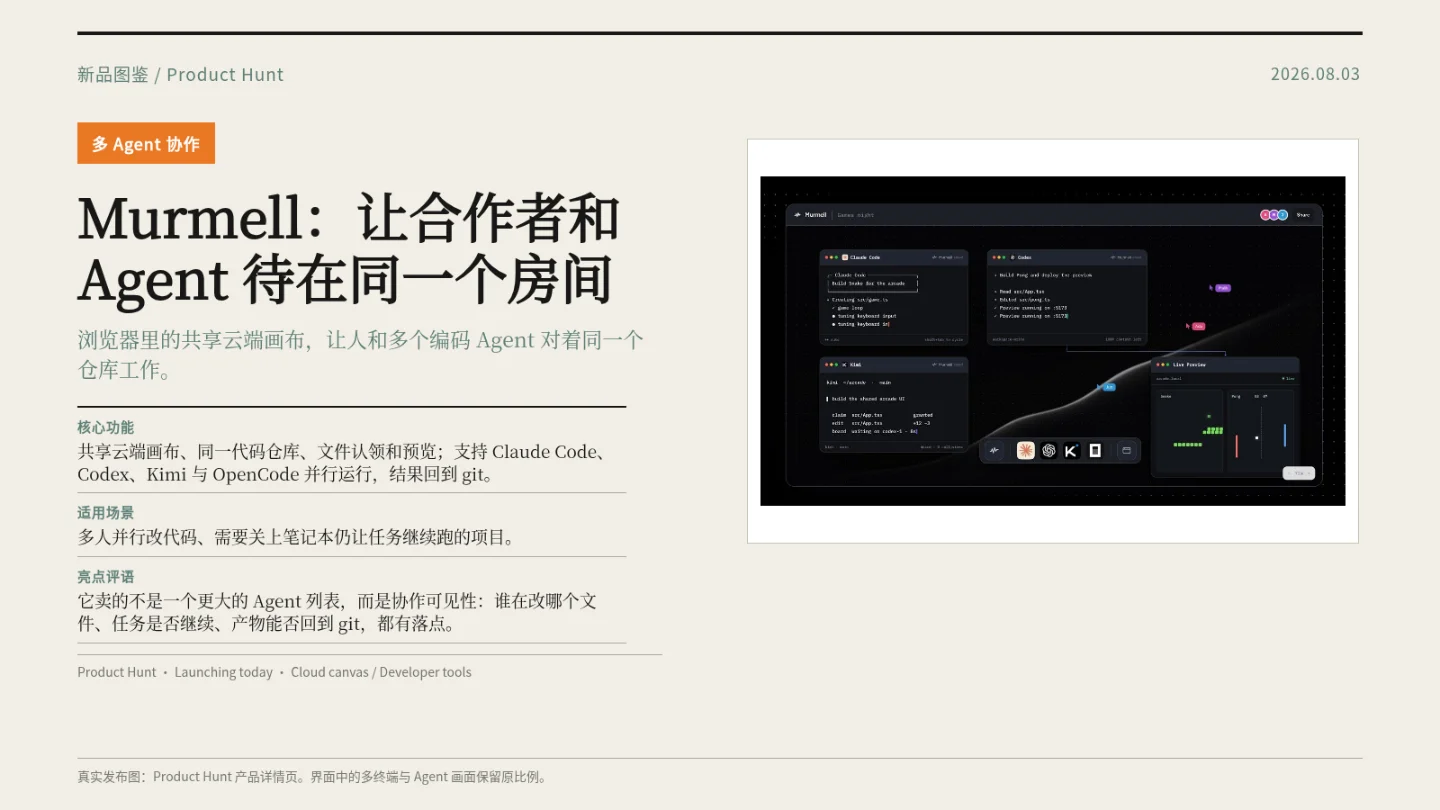
Task: Close the Live Preview window
Action: 1158,365
